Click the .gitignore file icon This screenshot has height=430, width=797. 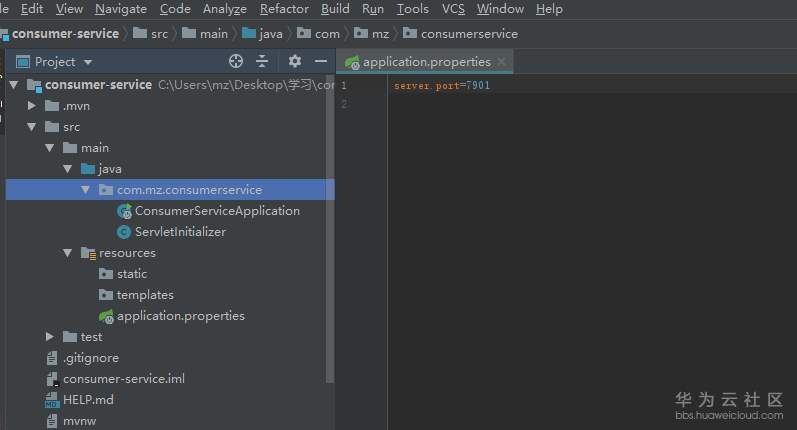pos(52,358)
